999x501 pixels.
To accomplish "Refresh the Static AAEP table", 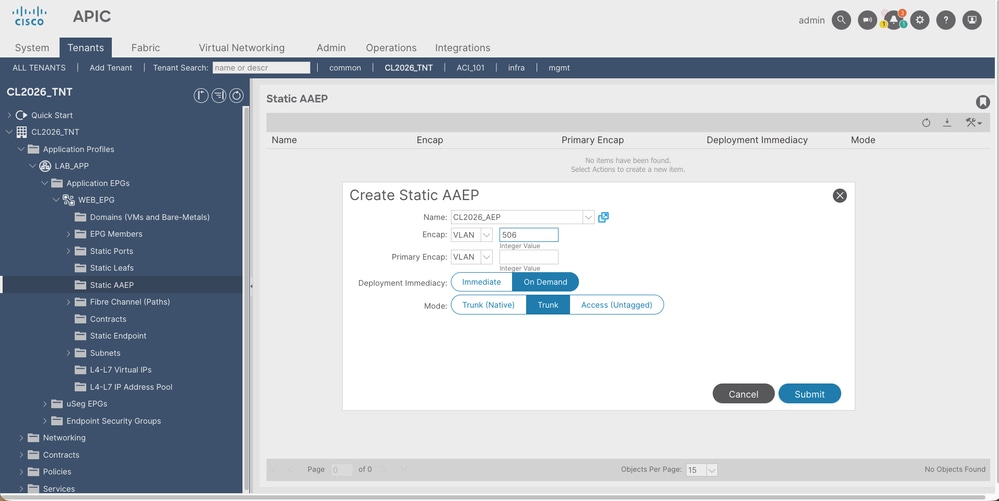I will tap(926, 122).
